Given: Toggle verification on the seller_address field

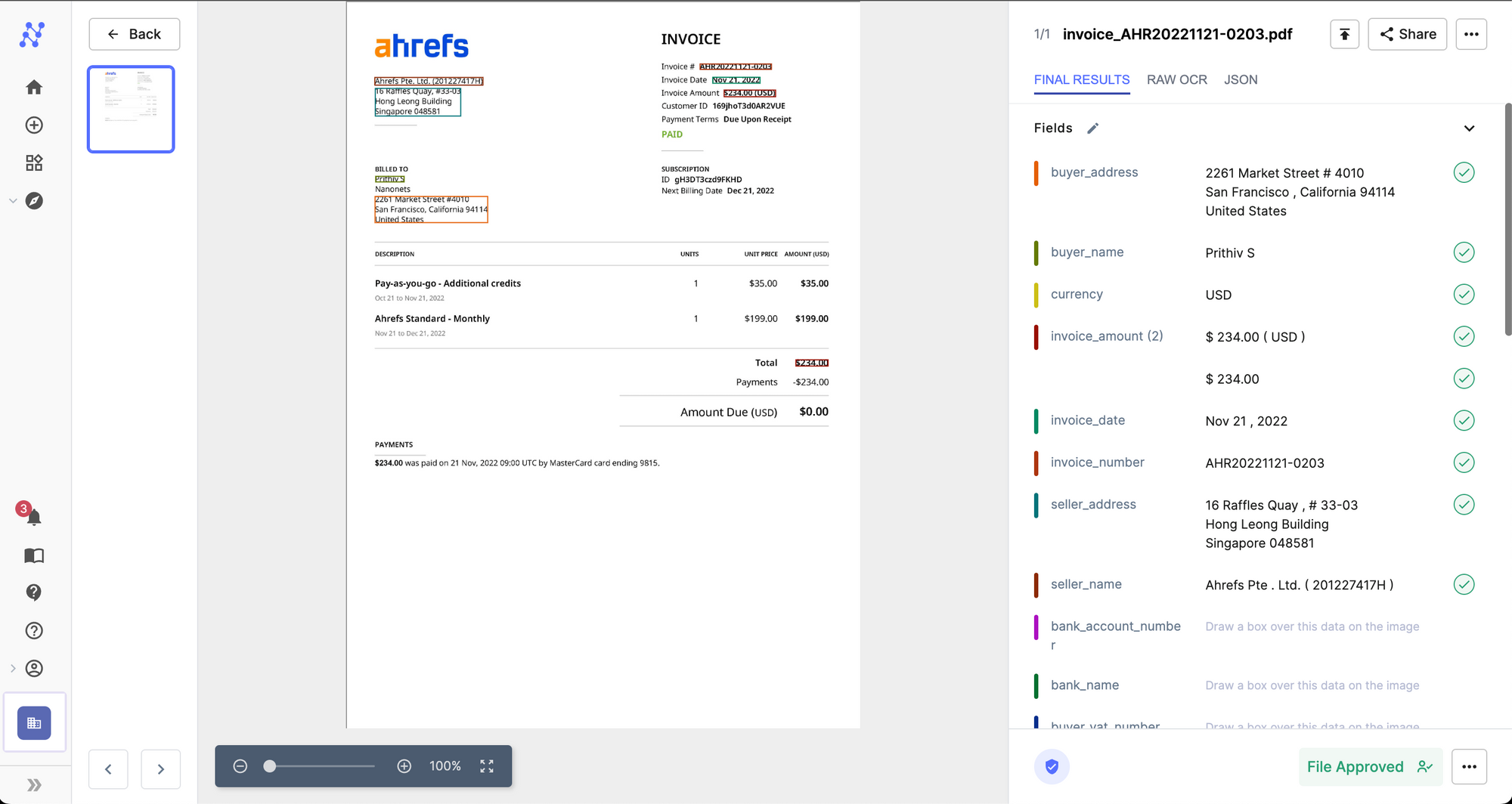Looking at the screenshot, I should [x=1464, y=504].
